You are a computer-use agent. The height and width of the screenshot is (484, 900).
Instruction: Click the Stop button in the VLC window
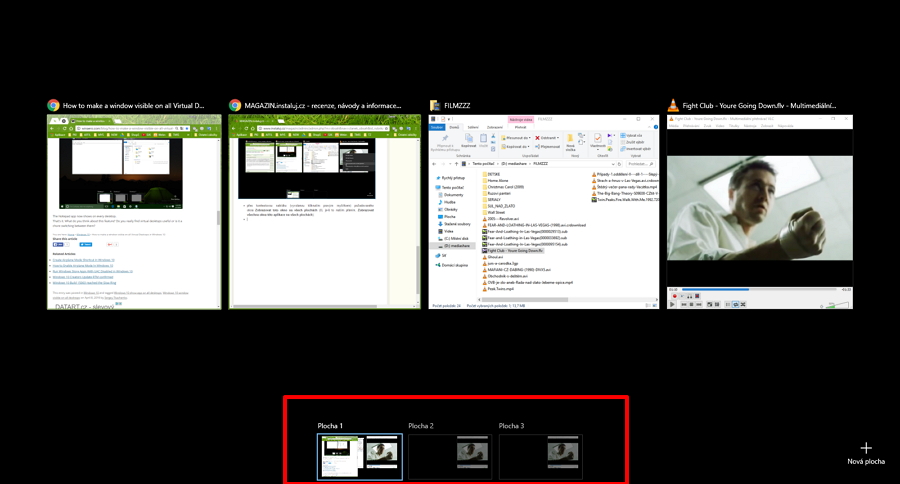pyautogui.click(x=691, y=304)
